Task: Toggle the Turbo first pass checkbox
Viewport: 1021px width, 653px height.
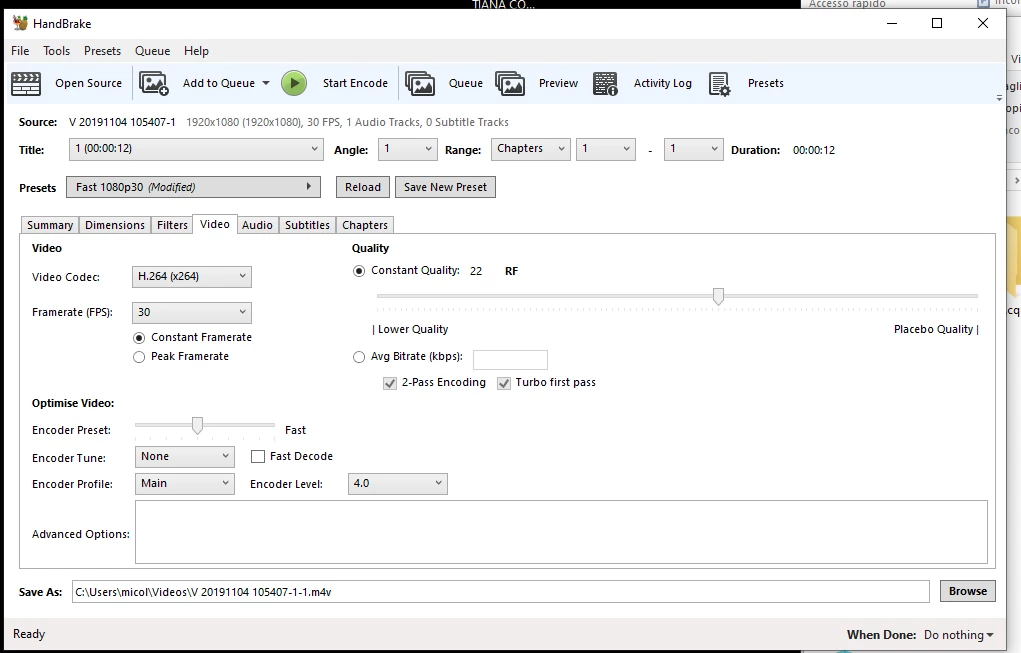Action: (504, 383)
